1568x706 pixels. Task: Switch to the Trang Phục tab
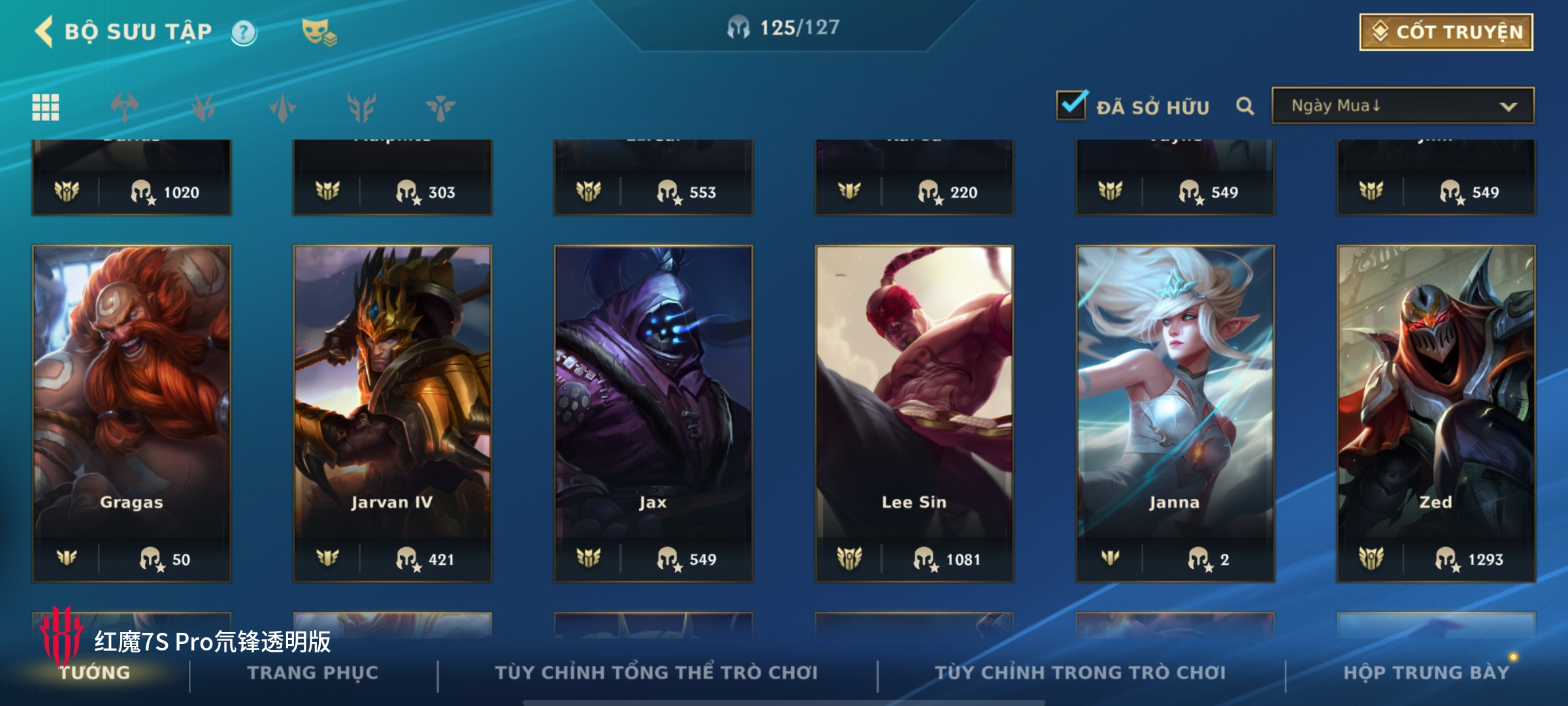coord(313,673)
